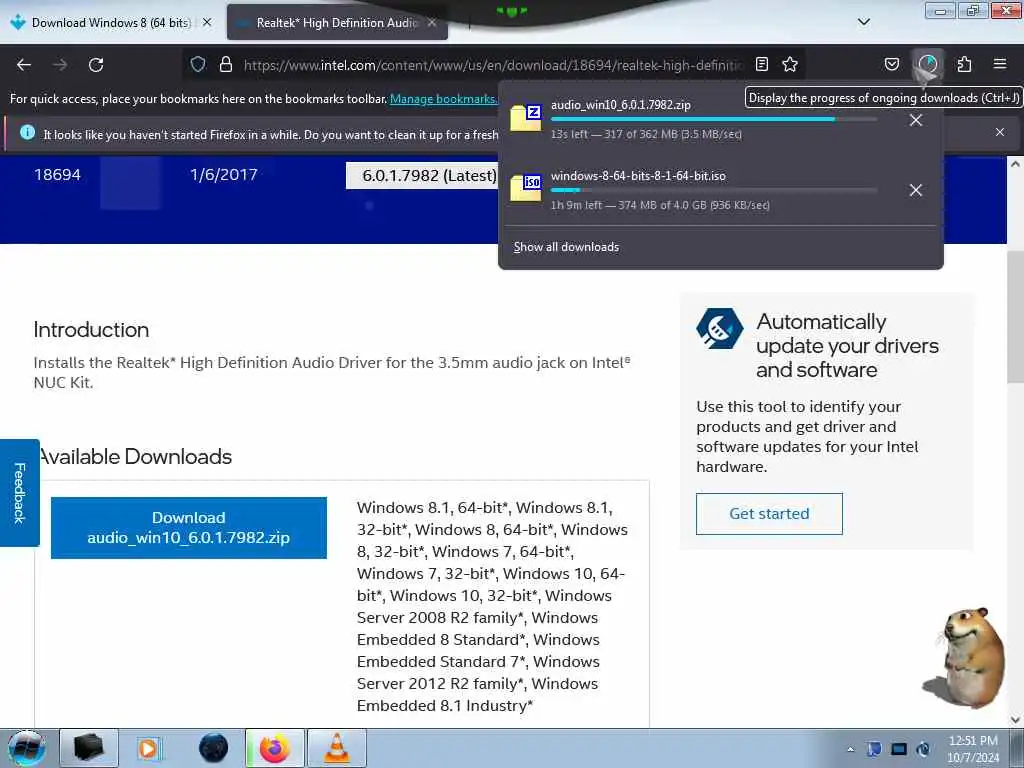This screenshot has width=1024, height=768.
Task: Launch the media player taskbar icon
Action: click(x=149, y=748)
